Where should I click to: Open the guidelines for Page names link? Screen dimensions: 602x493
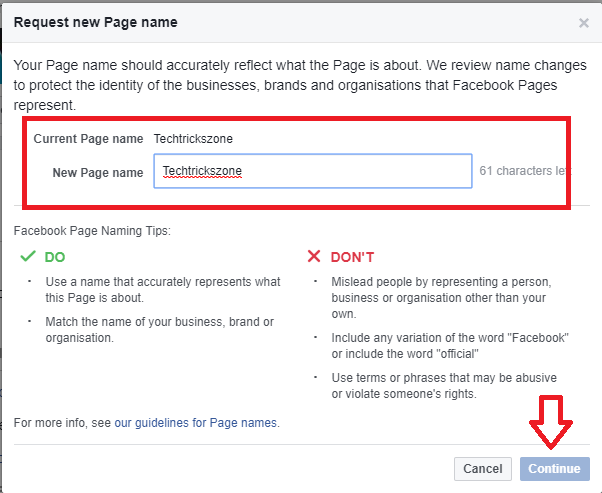pyautogui.click(x=196, y=423)
